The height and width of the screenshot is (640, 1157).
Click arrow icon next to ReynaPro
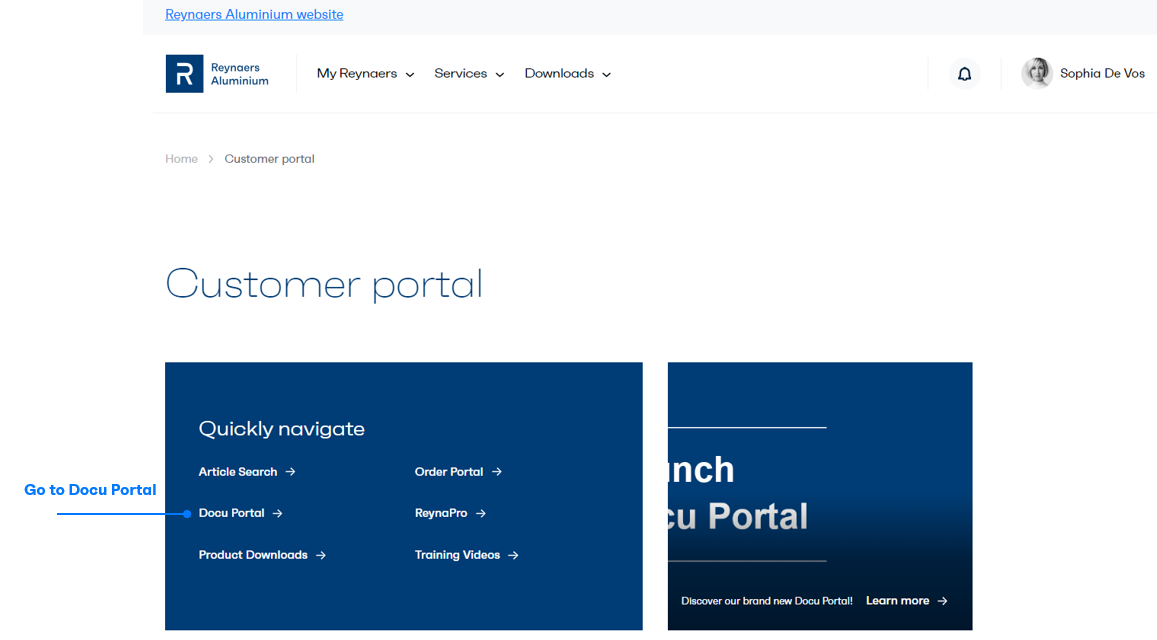[481, 513]
